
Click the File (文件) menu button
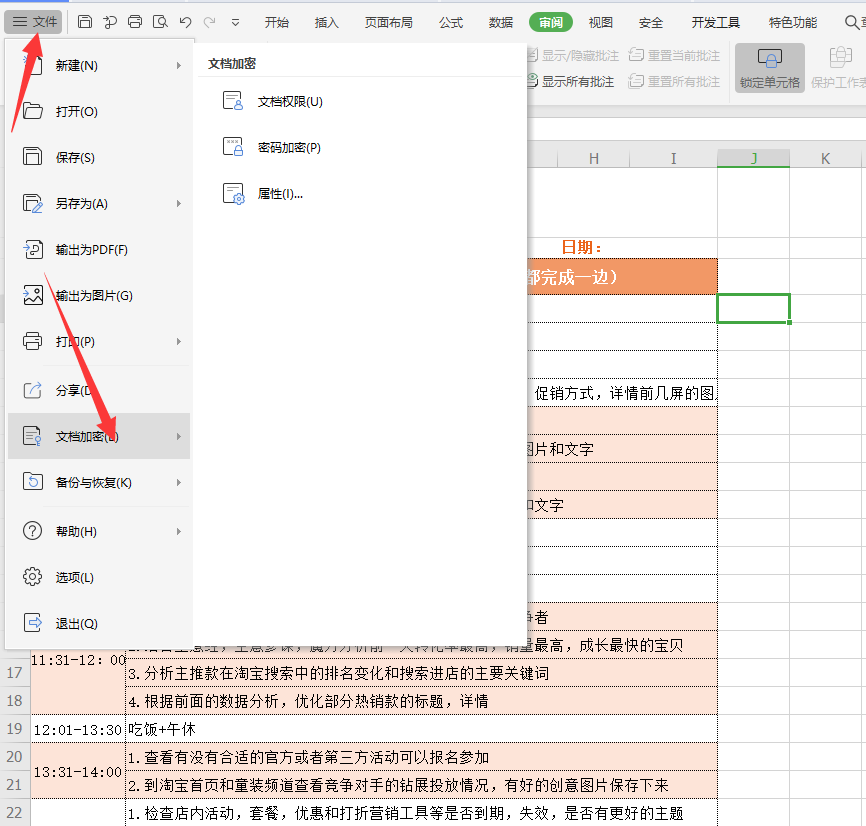[x=36, y=22]
